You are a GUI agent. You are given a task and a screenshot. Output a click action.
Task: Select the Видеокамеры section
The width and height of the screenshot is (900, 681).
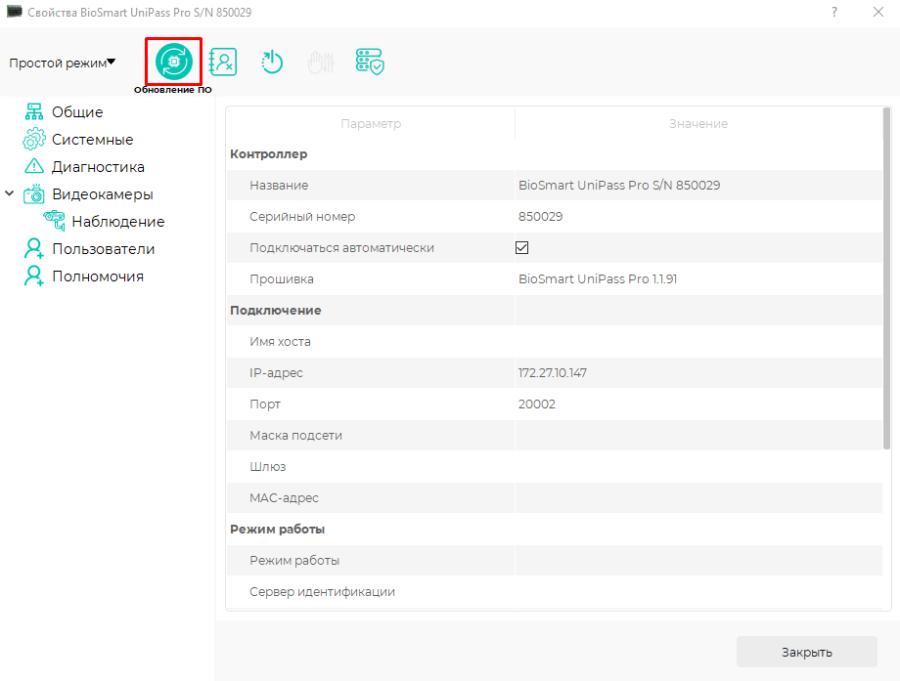tap(103, 194)
